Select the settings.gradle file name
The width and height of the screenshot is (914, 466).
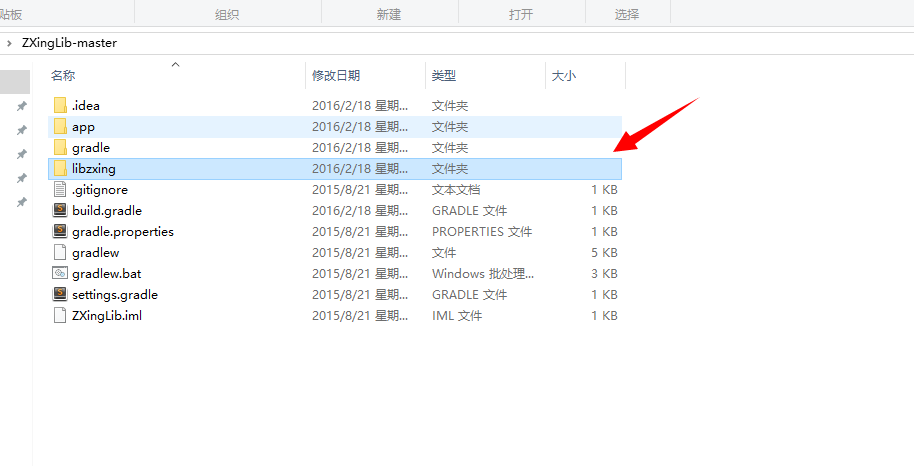point(115,295)
